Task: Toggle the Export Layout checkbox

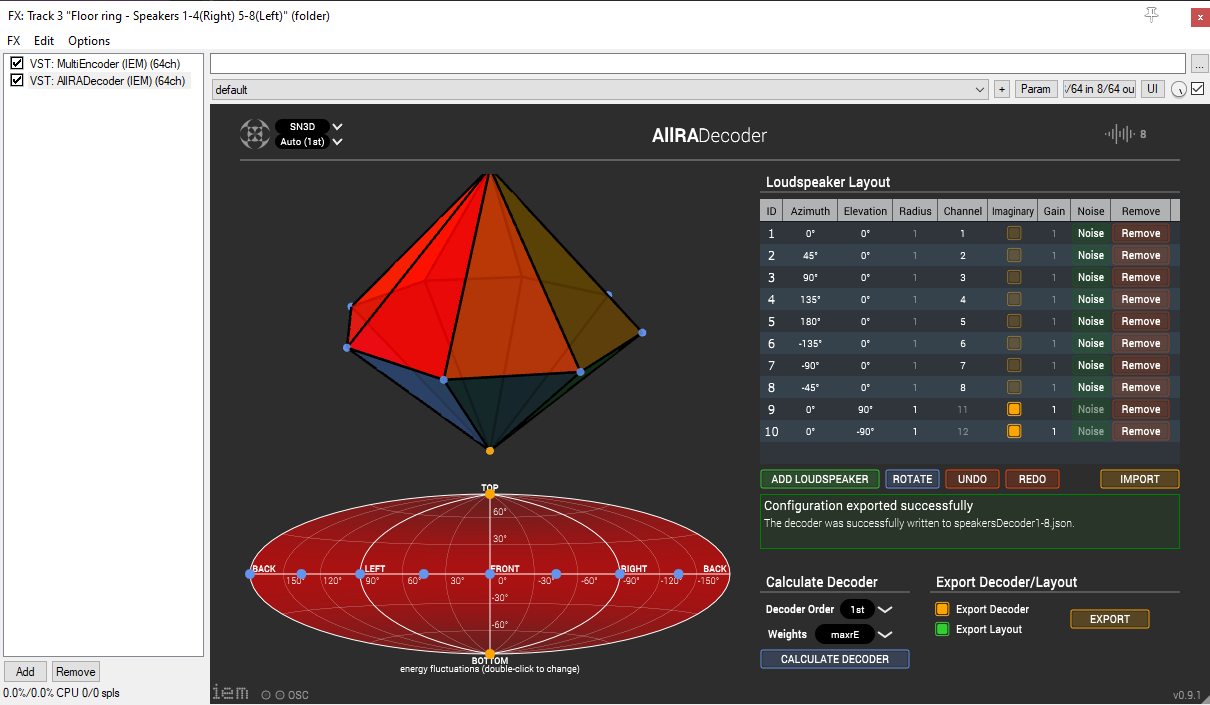Action: (942, 629)
